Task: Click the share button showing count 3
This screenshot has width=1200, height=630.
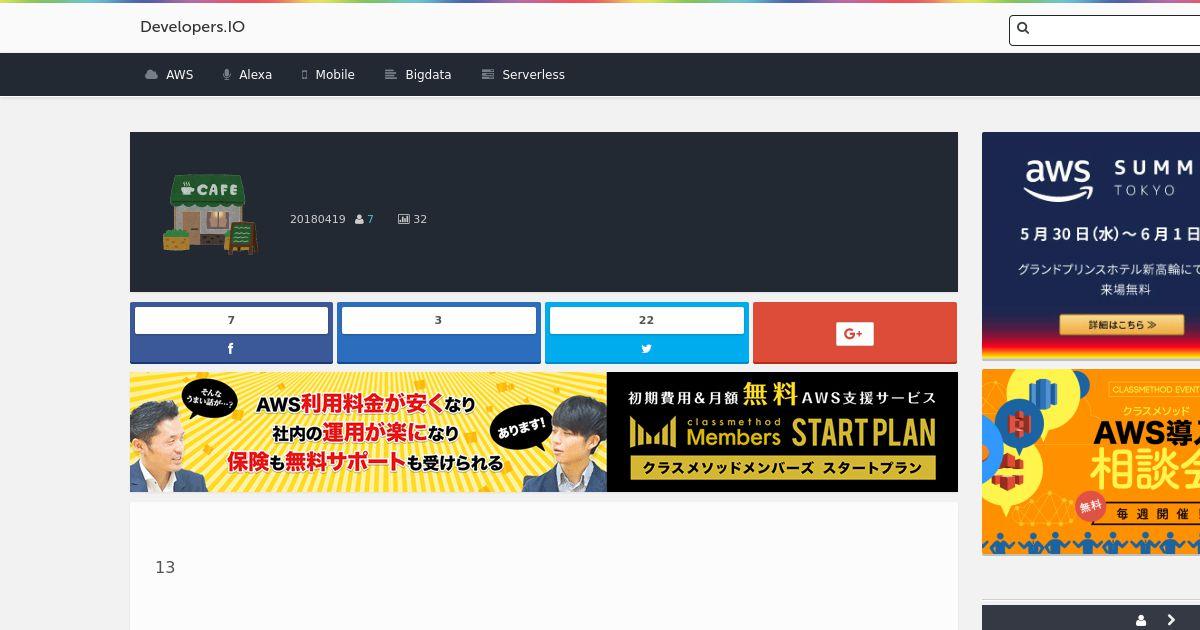Action: (439, 332)
